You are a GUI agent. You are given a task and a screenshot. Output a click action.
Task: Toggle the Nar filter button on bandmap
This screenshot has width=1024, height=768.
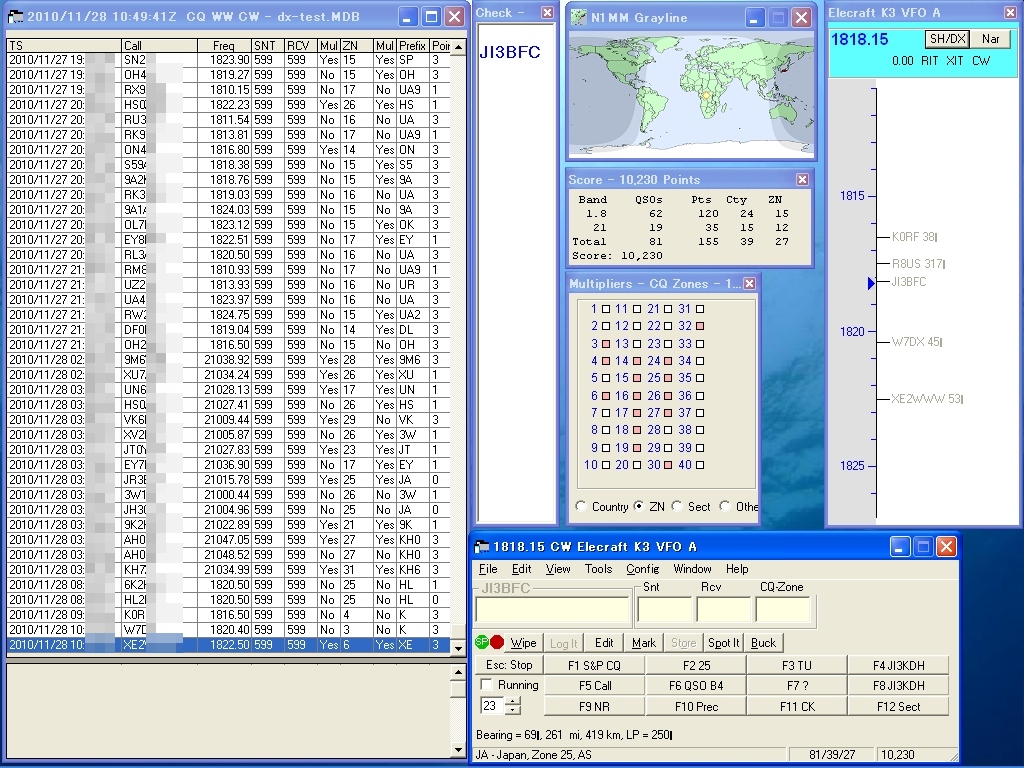[990, 39]
